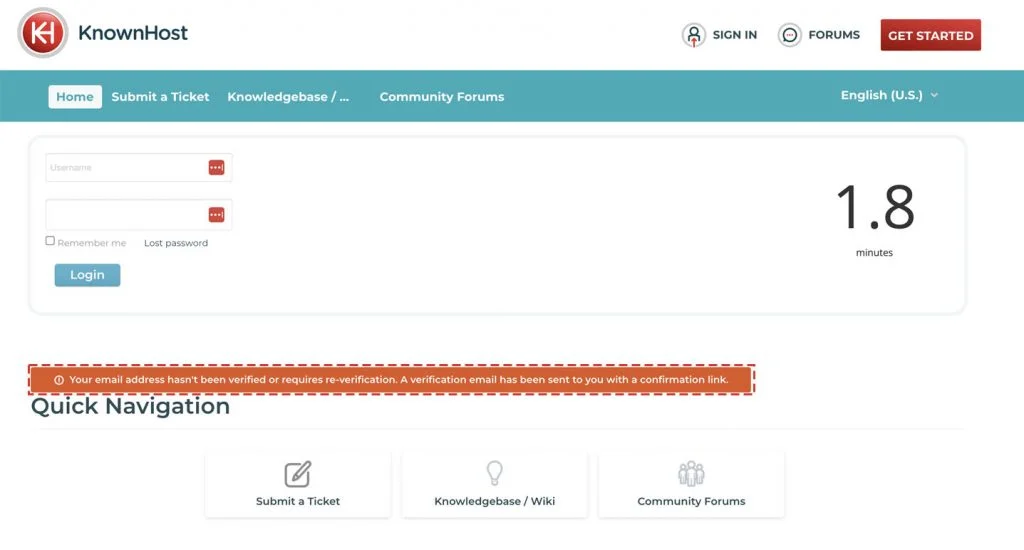Toggle the Remember me checkbox
Screen dimensions: 1024x550
[x=50, y=241]
